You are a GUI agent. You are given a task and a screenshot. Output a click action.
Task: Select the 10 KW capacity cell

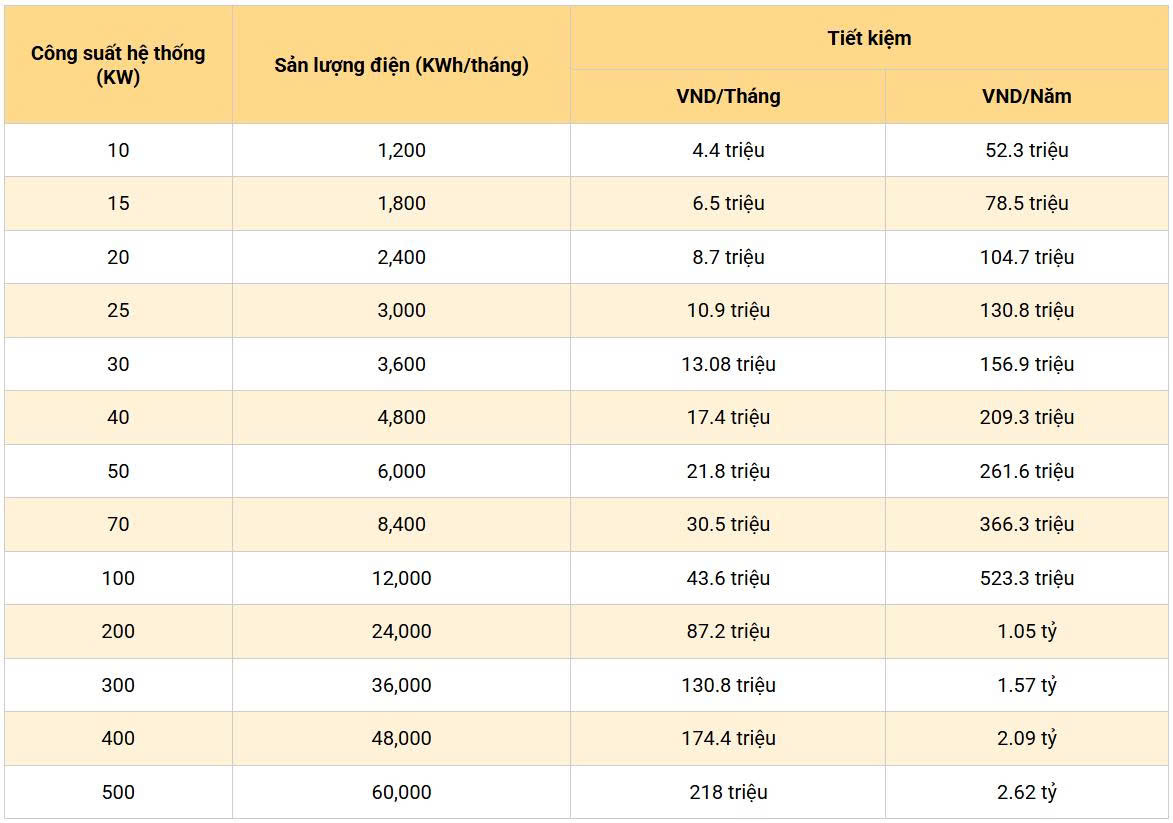click(118, 150)
